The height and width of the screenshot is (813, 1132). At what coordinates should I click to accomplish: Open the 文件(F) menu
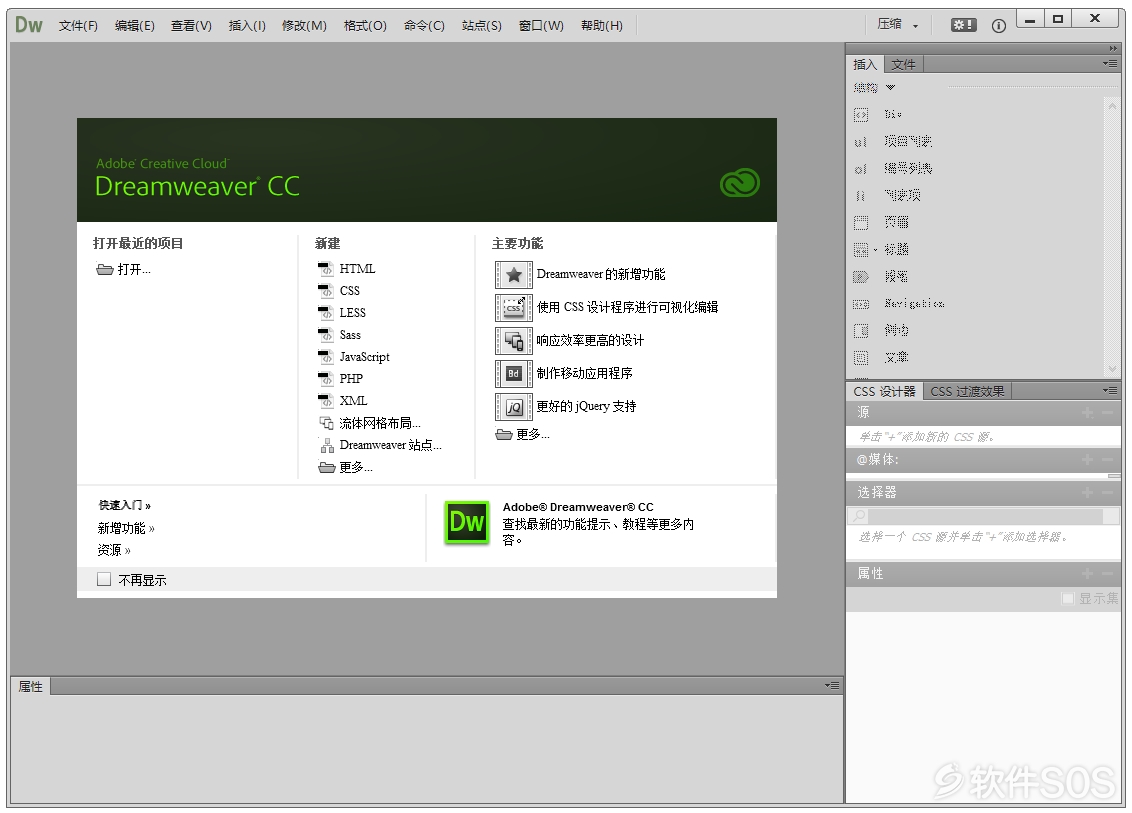point(78,25)
